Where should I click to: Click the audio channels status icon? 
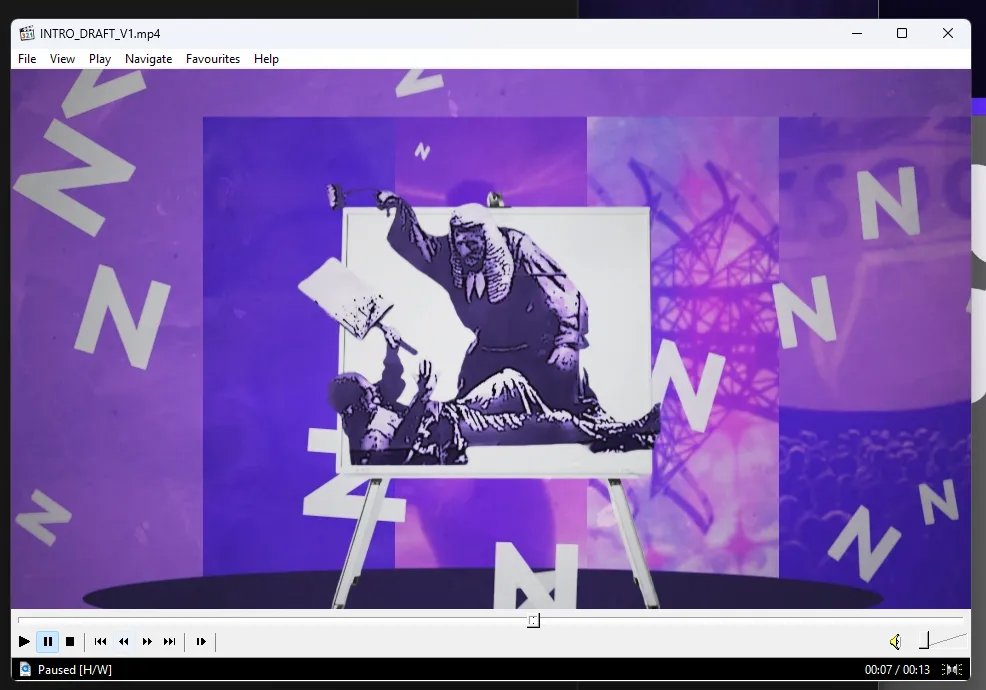click(951, 670)
